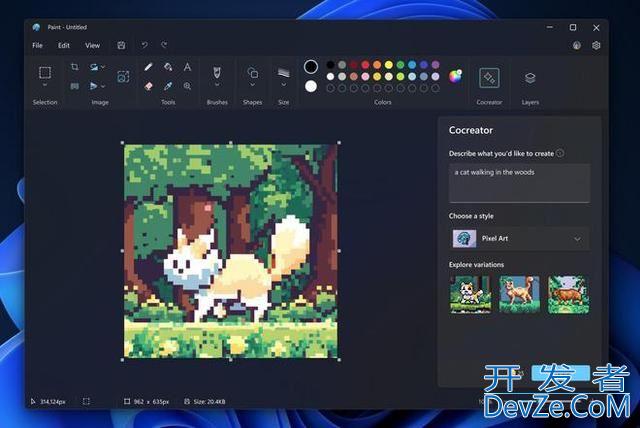The image size is (640, 428).
Task: Click the Brushes tool icon
Action: pyautogui.click(x=217, y=73)
